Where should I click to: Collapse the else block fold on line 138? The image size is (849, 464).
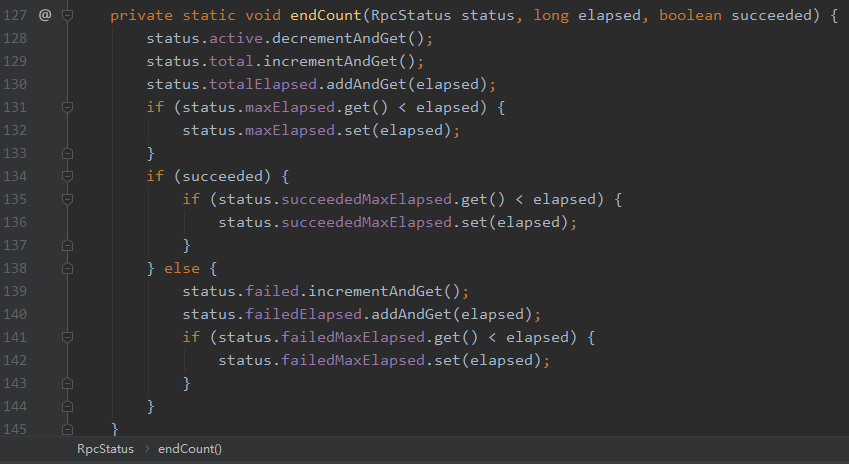67,268
